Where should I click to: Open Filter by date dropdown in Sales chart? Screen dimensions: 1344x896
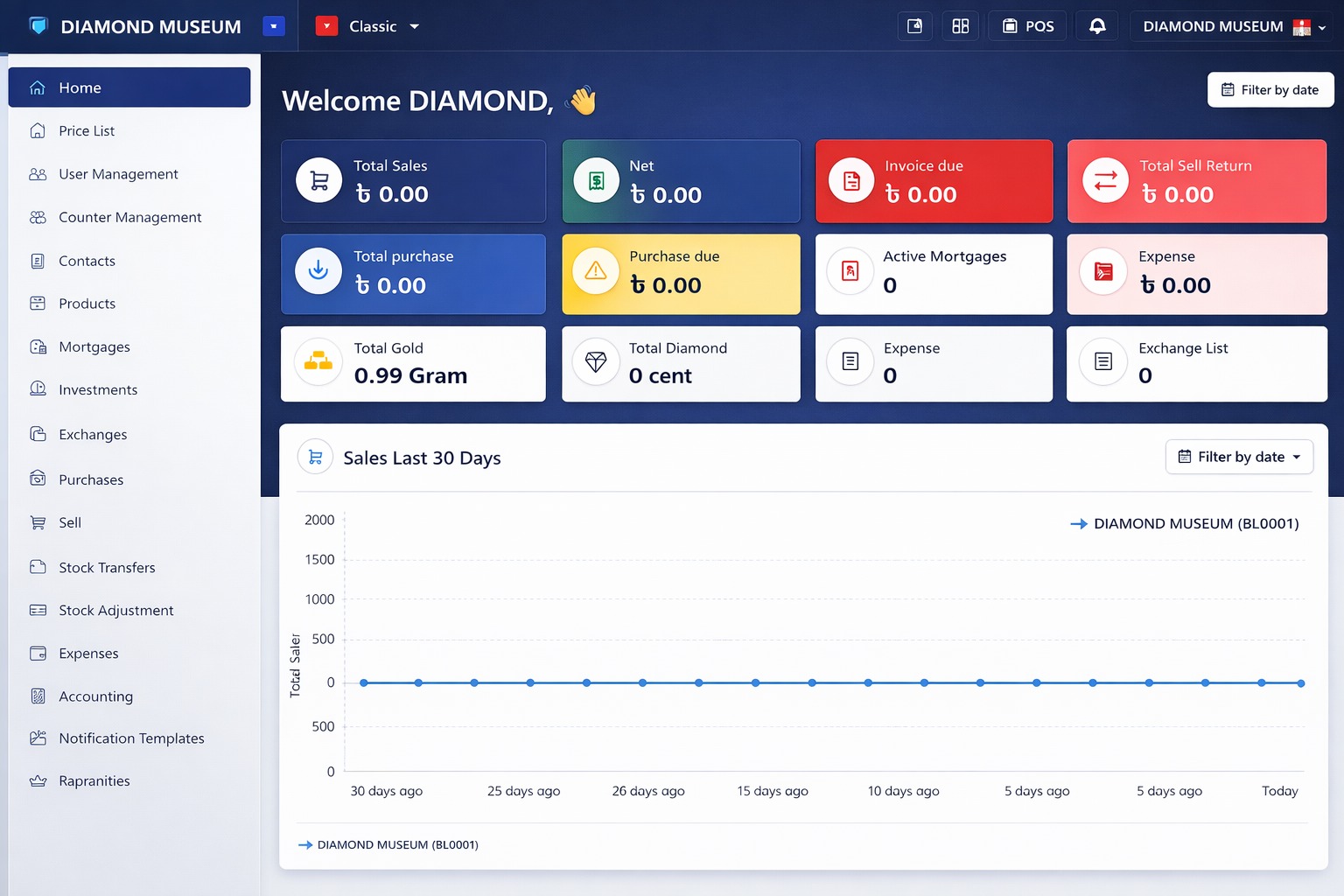pos(1239,457)
